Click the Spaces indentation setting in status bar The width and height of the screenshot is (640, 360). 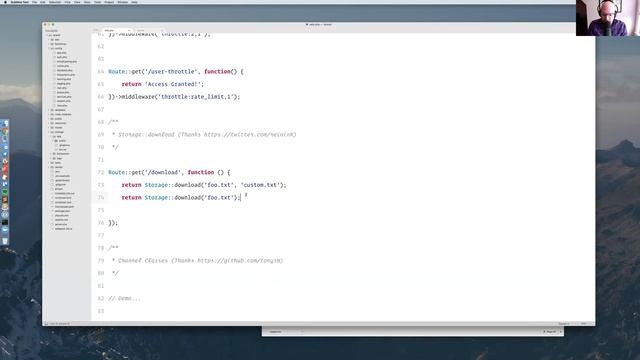point(564,324)
